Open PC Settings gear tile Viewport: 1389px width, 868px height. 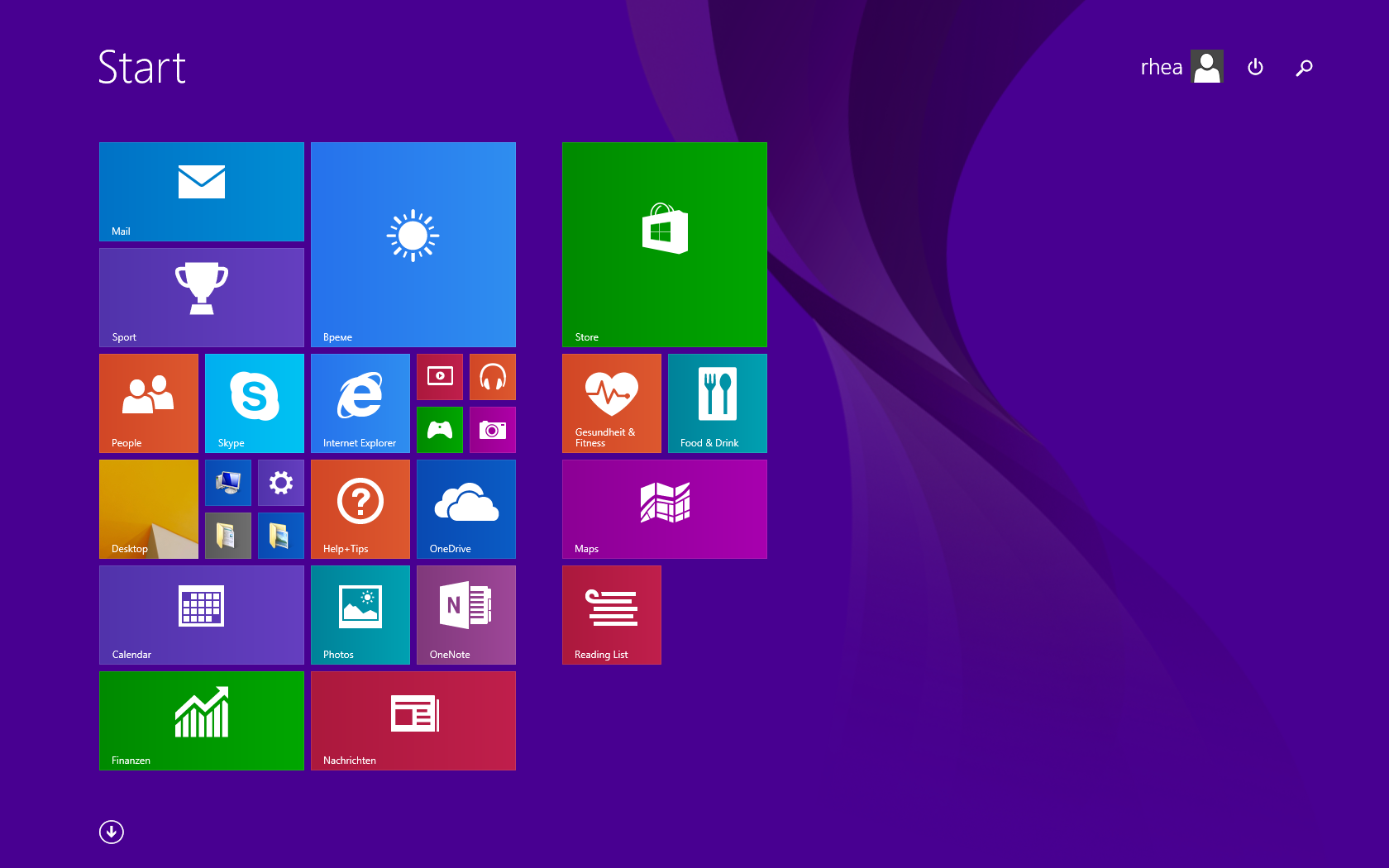[x=280, y=483]
